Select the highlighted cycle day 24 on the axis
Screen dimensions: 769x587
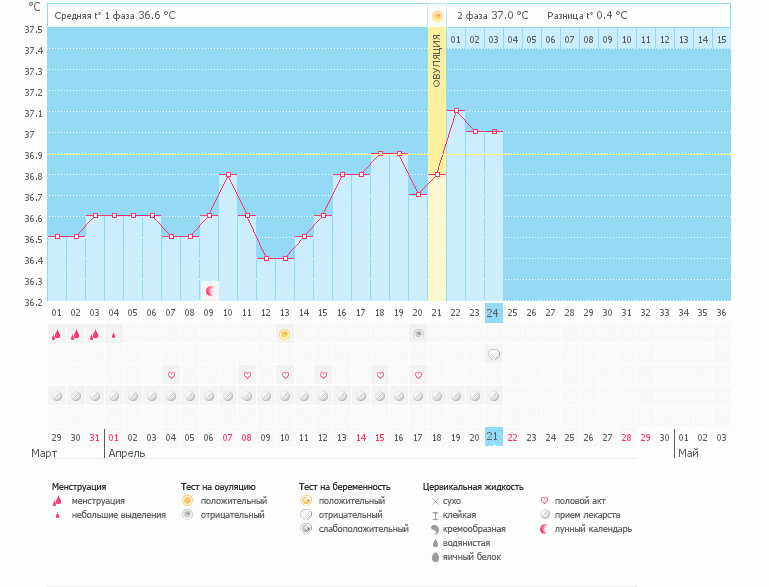(x=494, y=312)
